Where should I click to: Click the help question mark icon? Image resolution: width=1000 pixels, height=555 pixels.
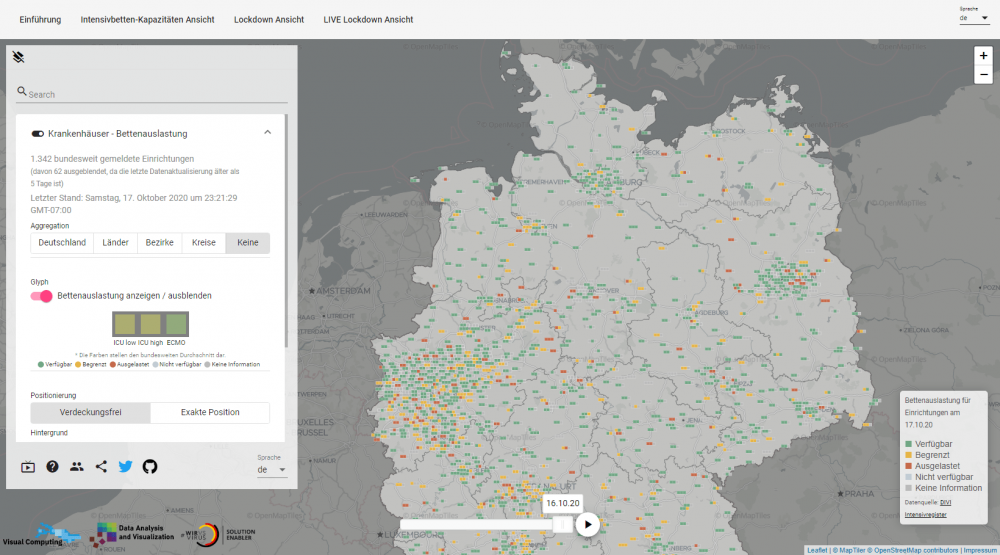point(52,466)
